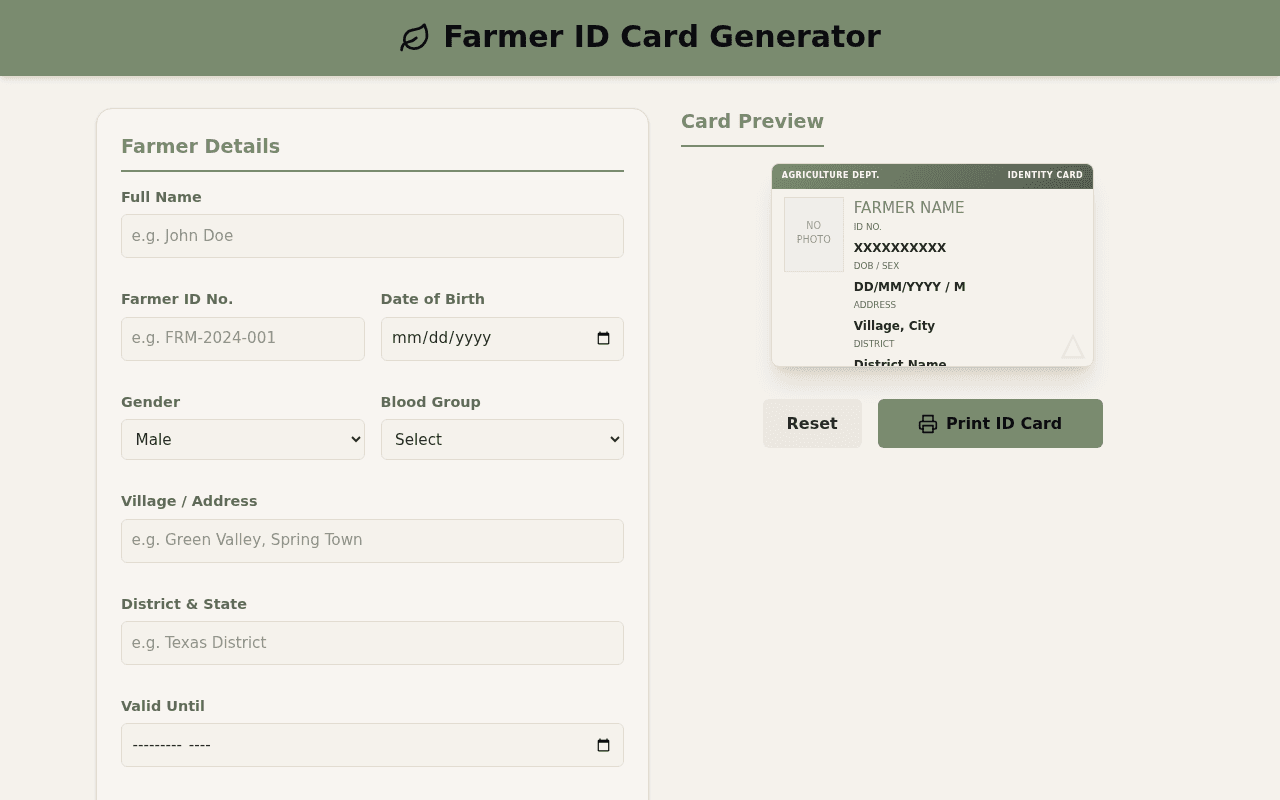Screen dimensions: 1280x800
Task: Click the Full Name label
Action: pos(161,197)
